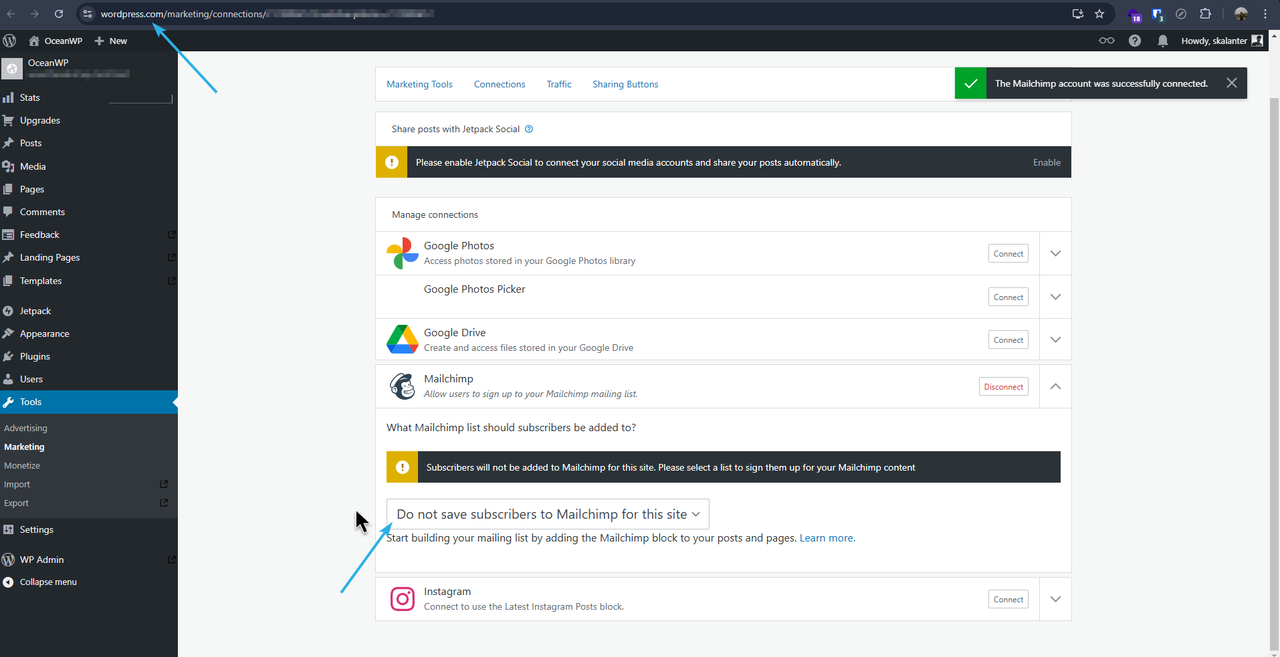The height and width of the screenshot is (657, 1280).
Task: Click the WordPress logo in admin bar
Action: tap(10, 41)
